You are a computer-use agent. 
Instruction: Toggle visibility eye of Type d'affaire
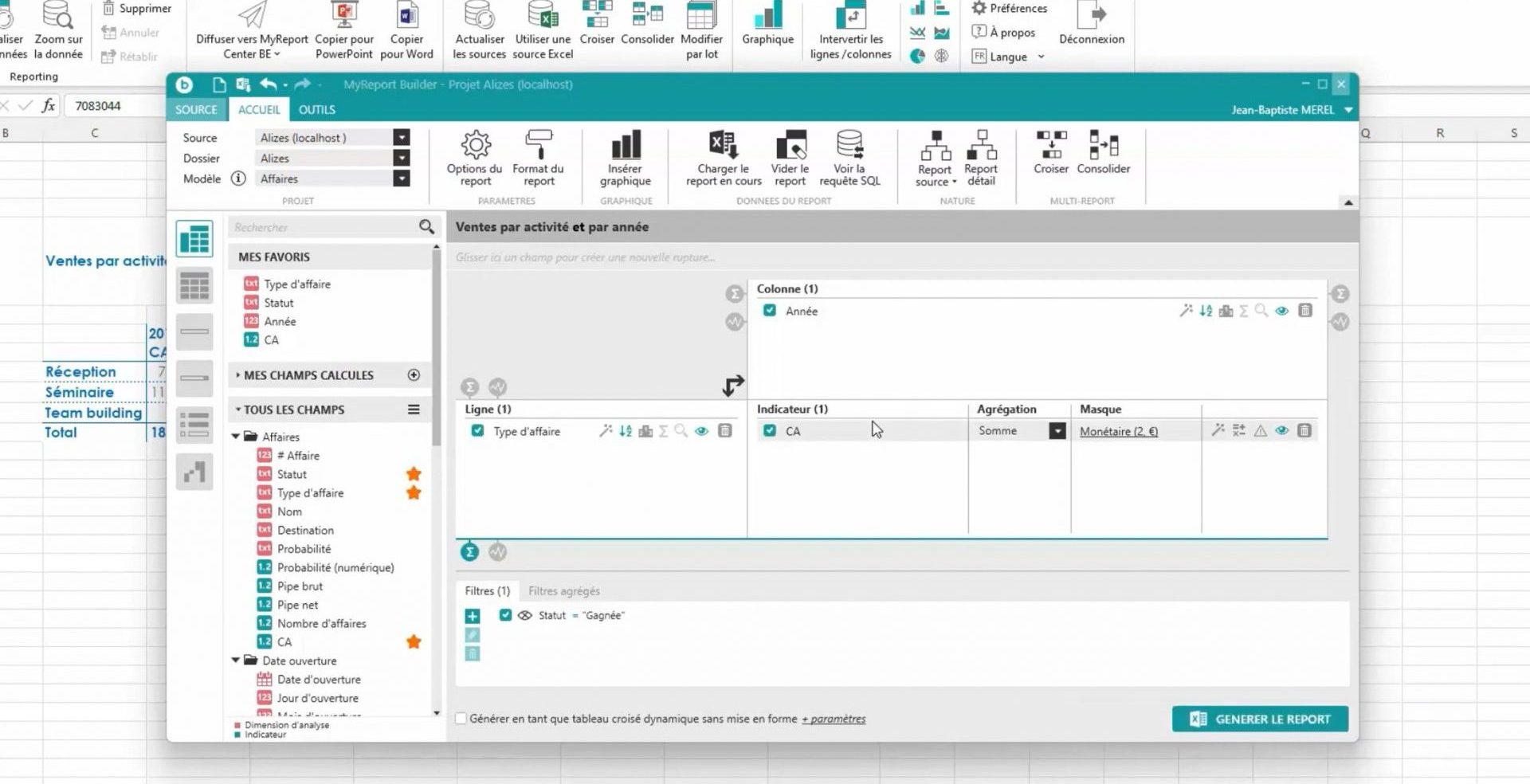click(701, 431)
